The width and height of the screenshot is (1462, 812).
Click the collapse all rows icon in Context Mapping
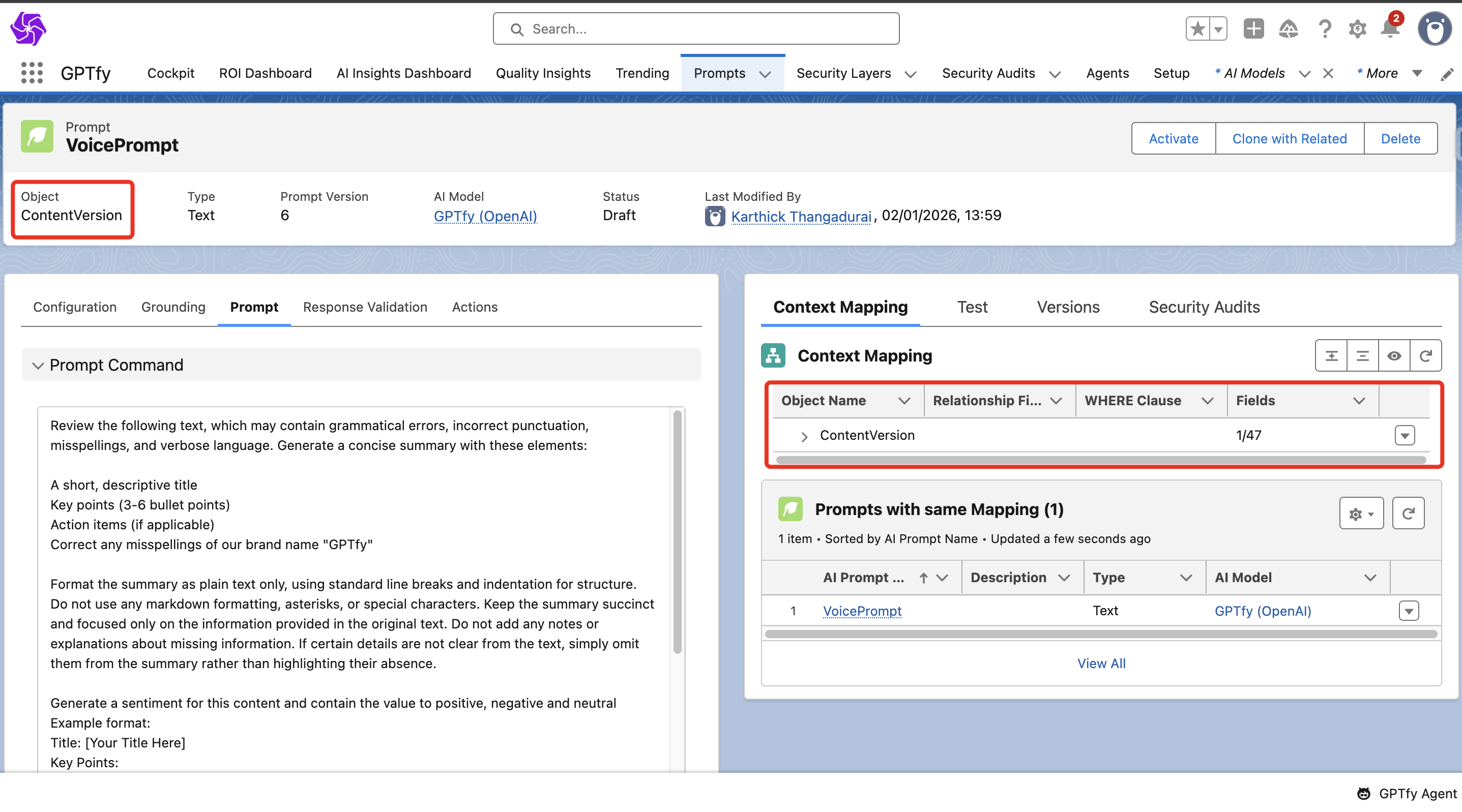[x=1362, y=356]
